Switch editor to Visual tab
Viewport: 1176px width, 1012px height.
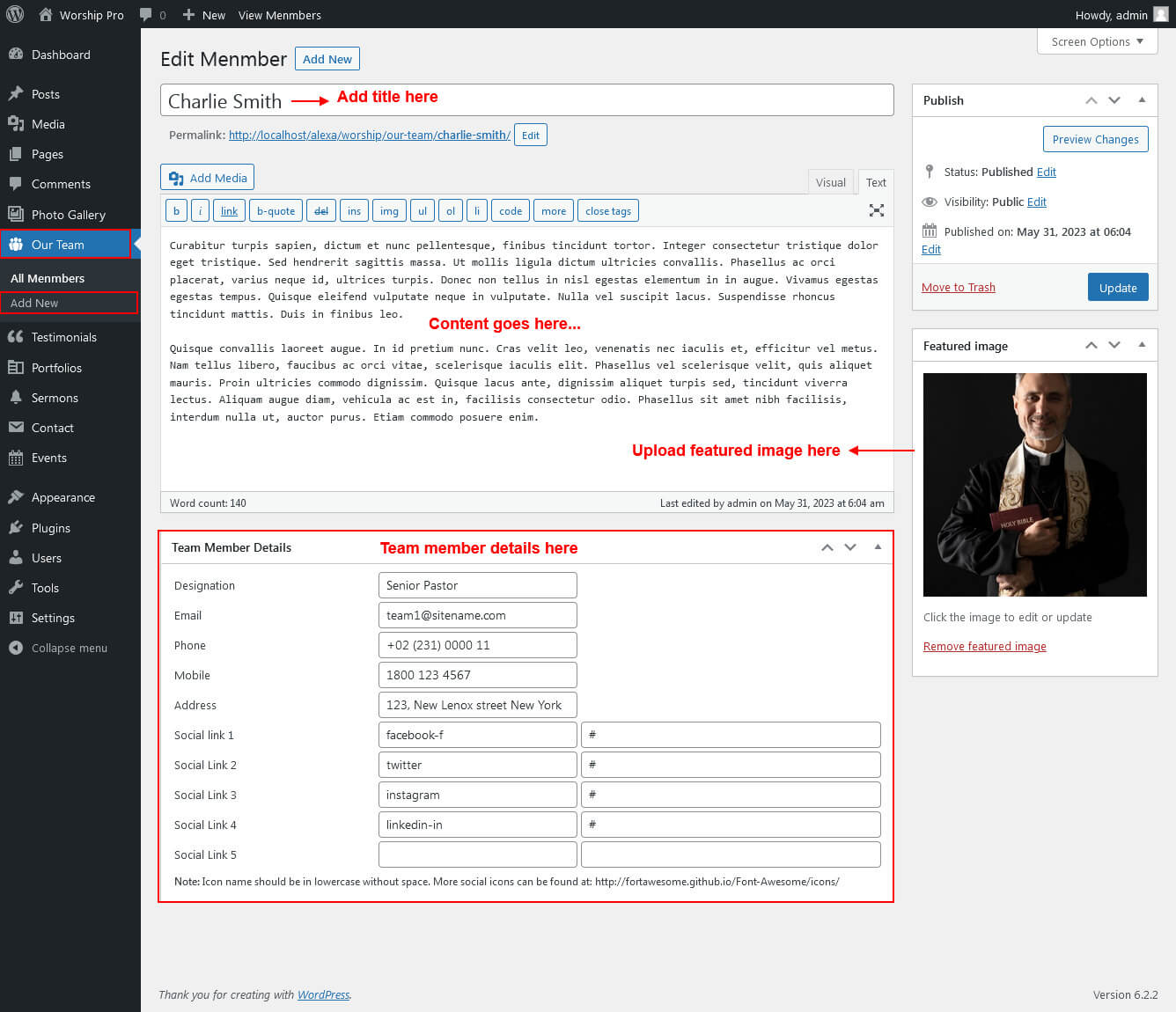tap(830, 182)
